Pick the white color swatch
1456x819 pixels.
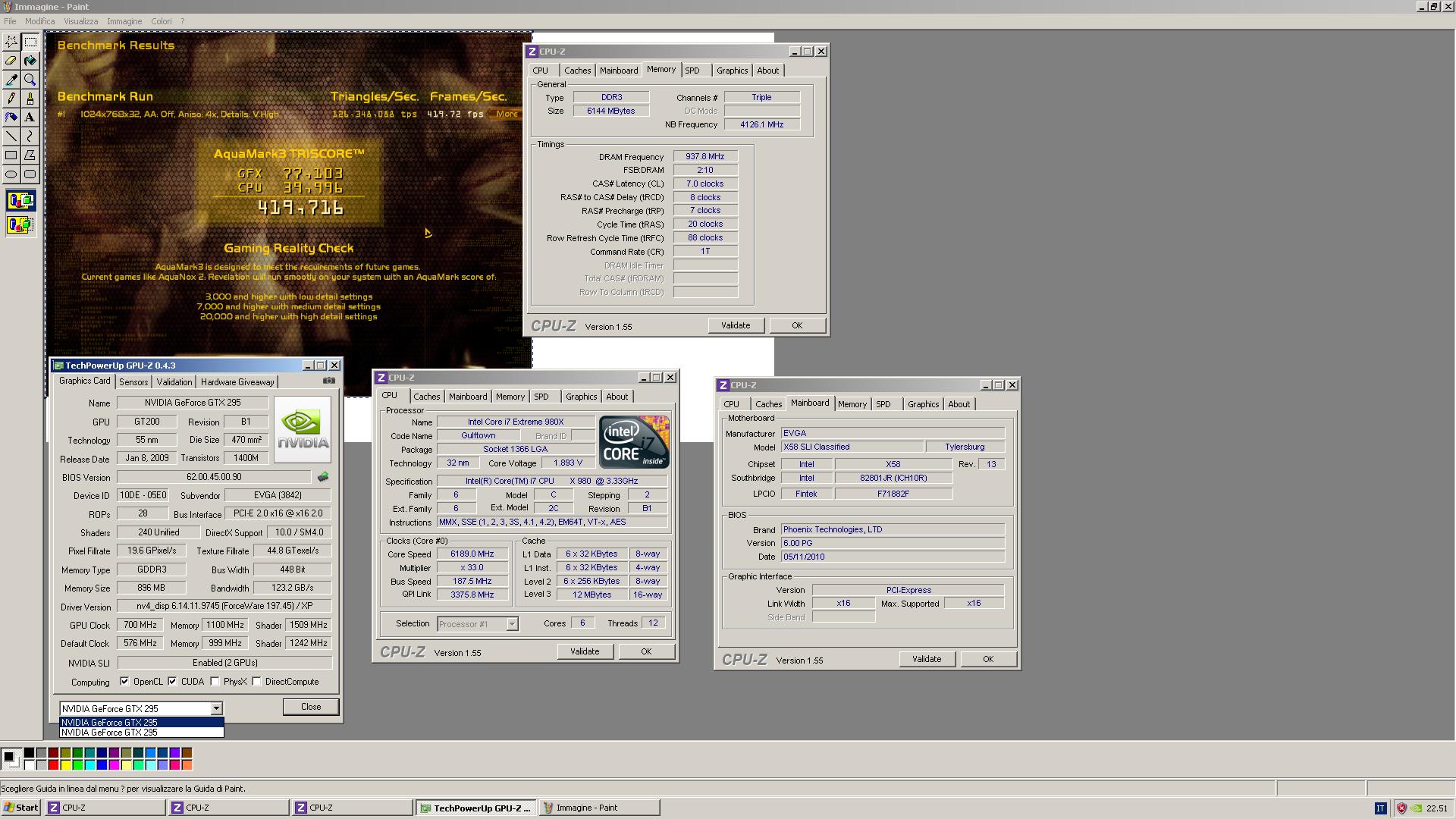[29, 765]
